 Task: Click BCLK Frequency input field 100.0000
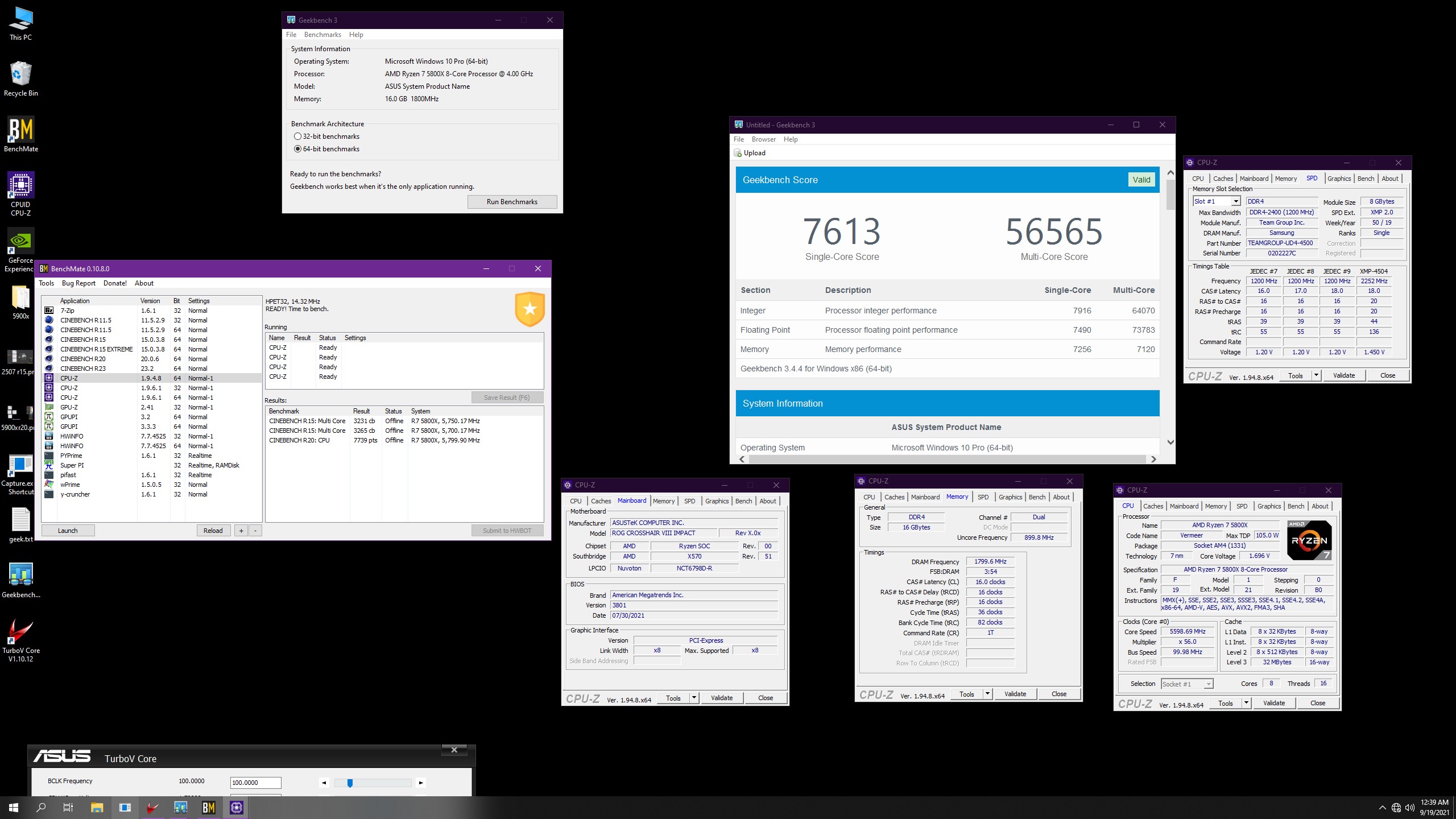click(255, 783)
